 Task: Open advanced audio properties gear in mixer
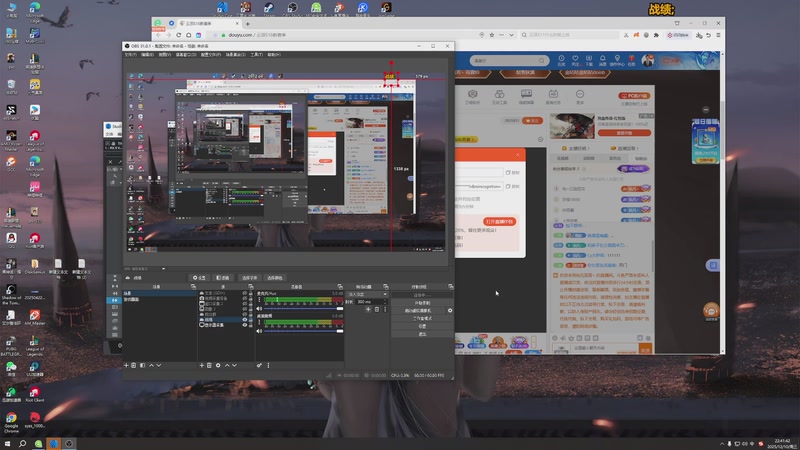point(259,365)
